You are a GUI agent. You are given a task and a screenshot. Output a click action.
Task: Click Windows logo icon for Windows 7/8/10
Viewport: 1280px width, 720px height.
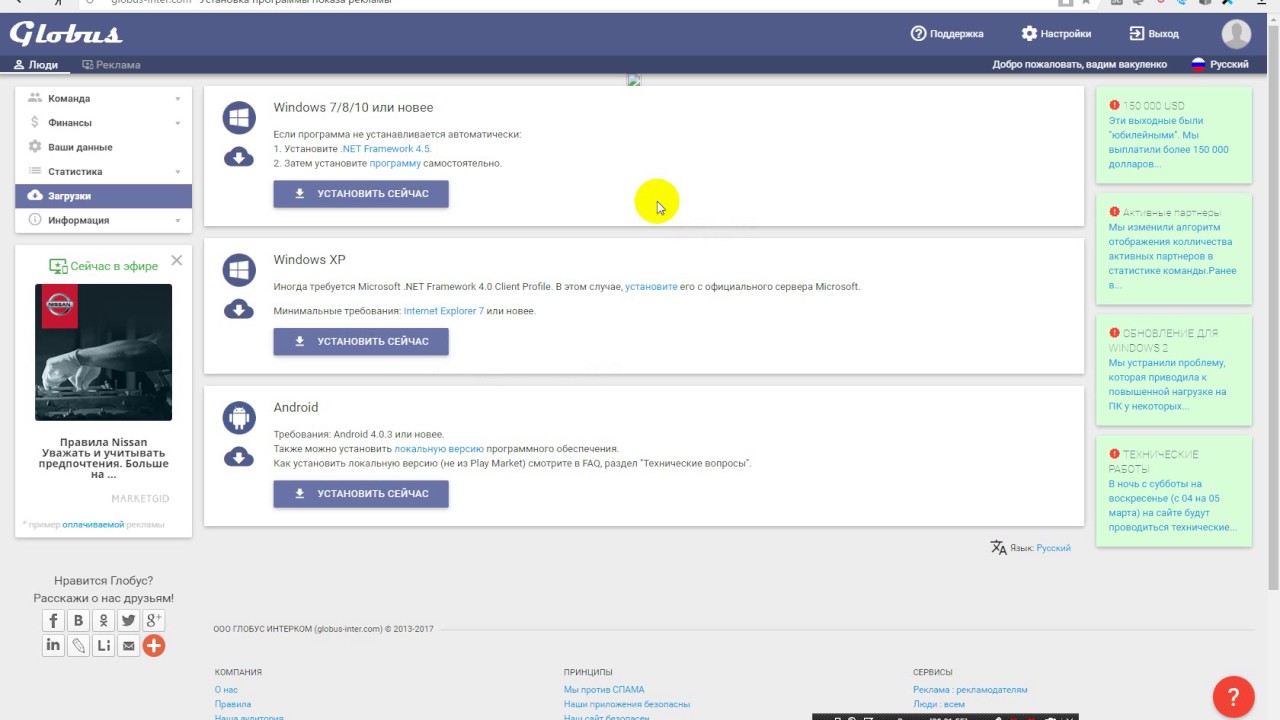tap(239, 118)
